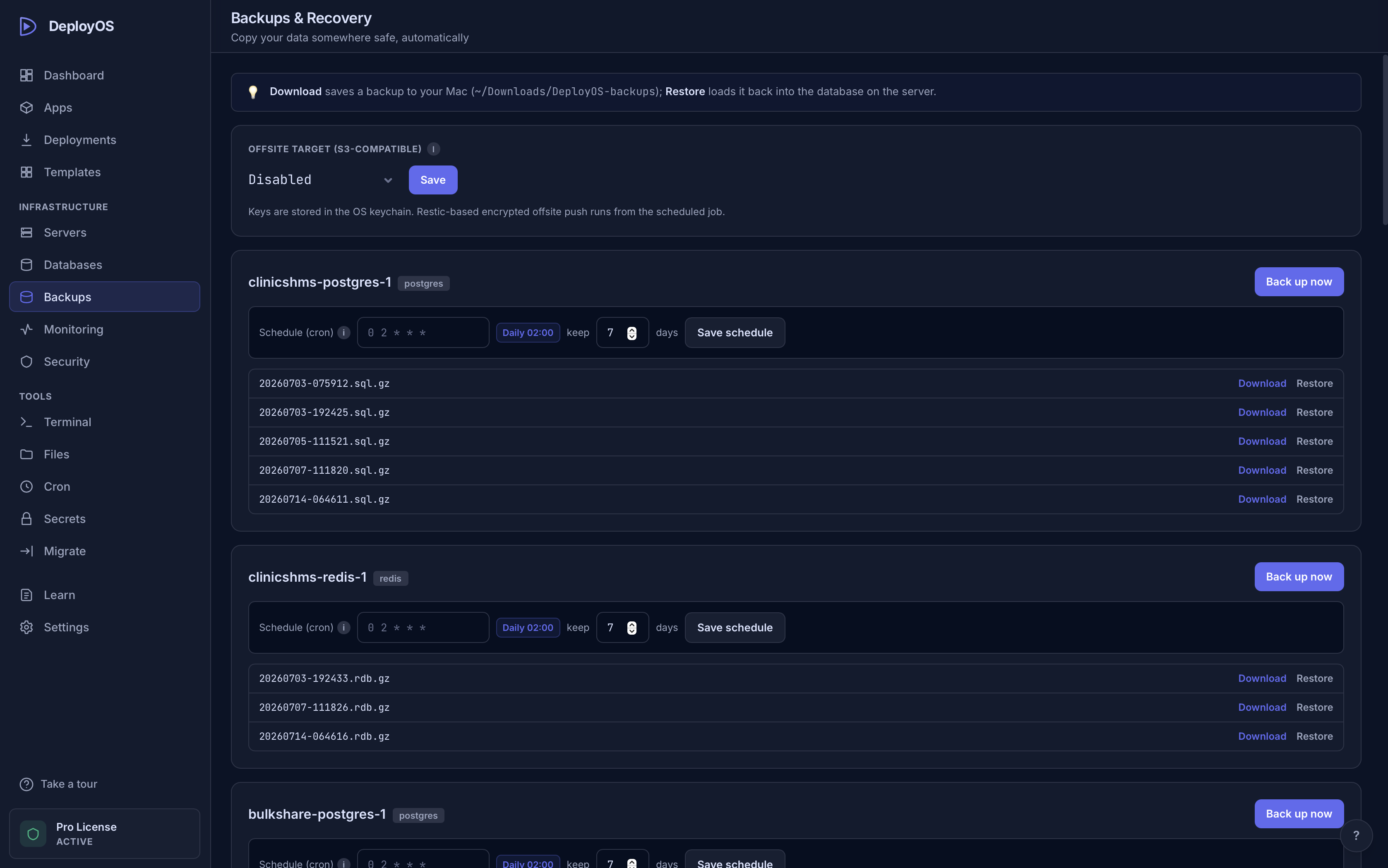
Task: Click the Learn document icon
Action: click(26, 595)
